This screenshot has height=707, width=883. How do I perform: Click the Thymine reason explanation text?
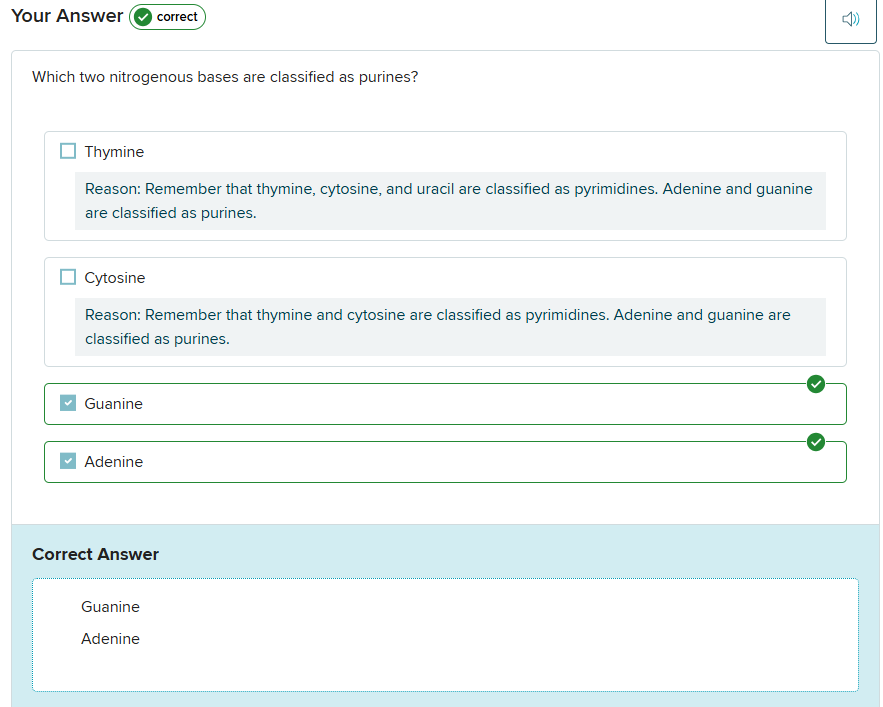coord(449,201)
